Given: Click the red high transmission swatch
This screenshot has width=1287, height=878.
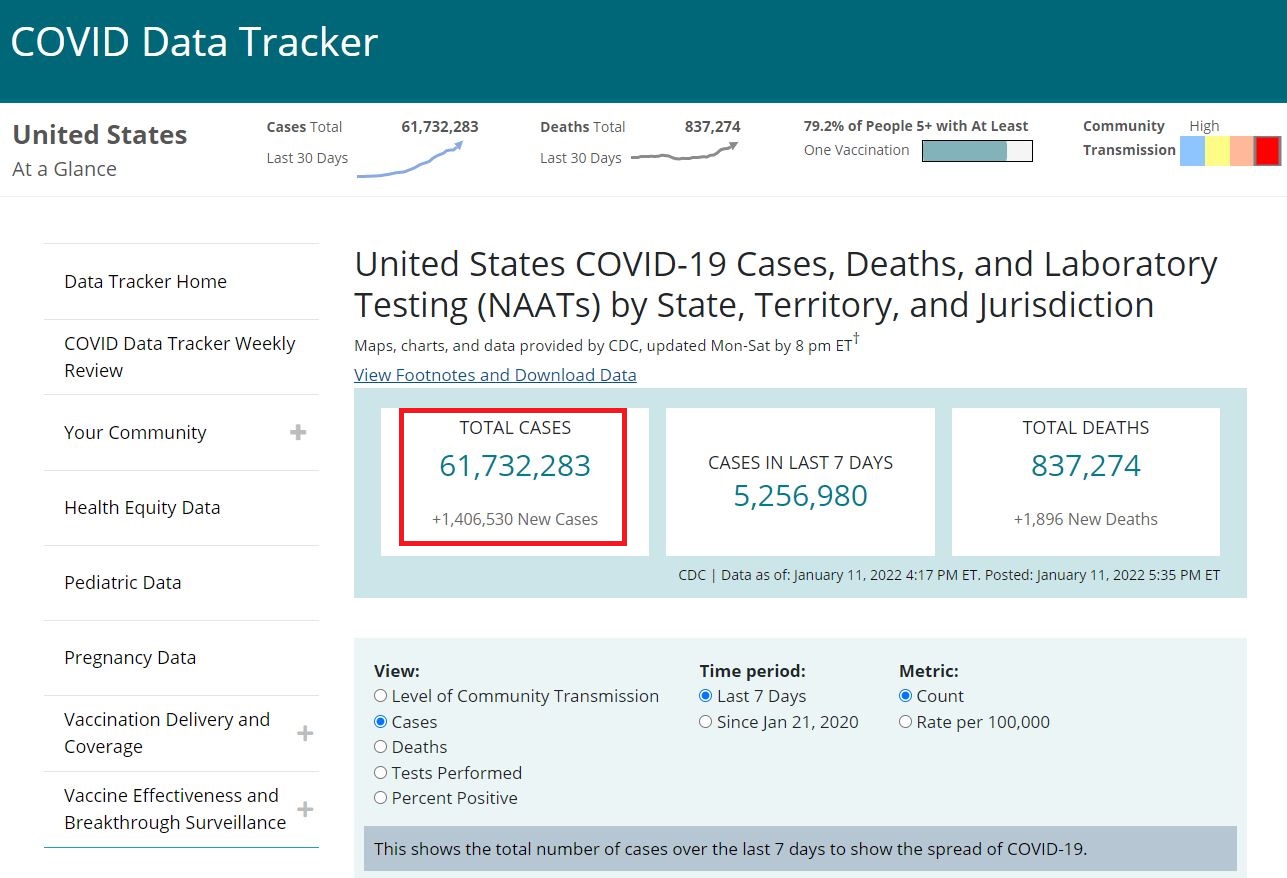Looking at the screenshot, I should 1268,151.
